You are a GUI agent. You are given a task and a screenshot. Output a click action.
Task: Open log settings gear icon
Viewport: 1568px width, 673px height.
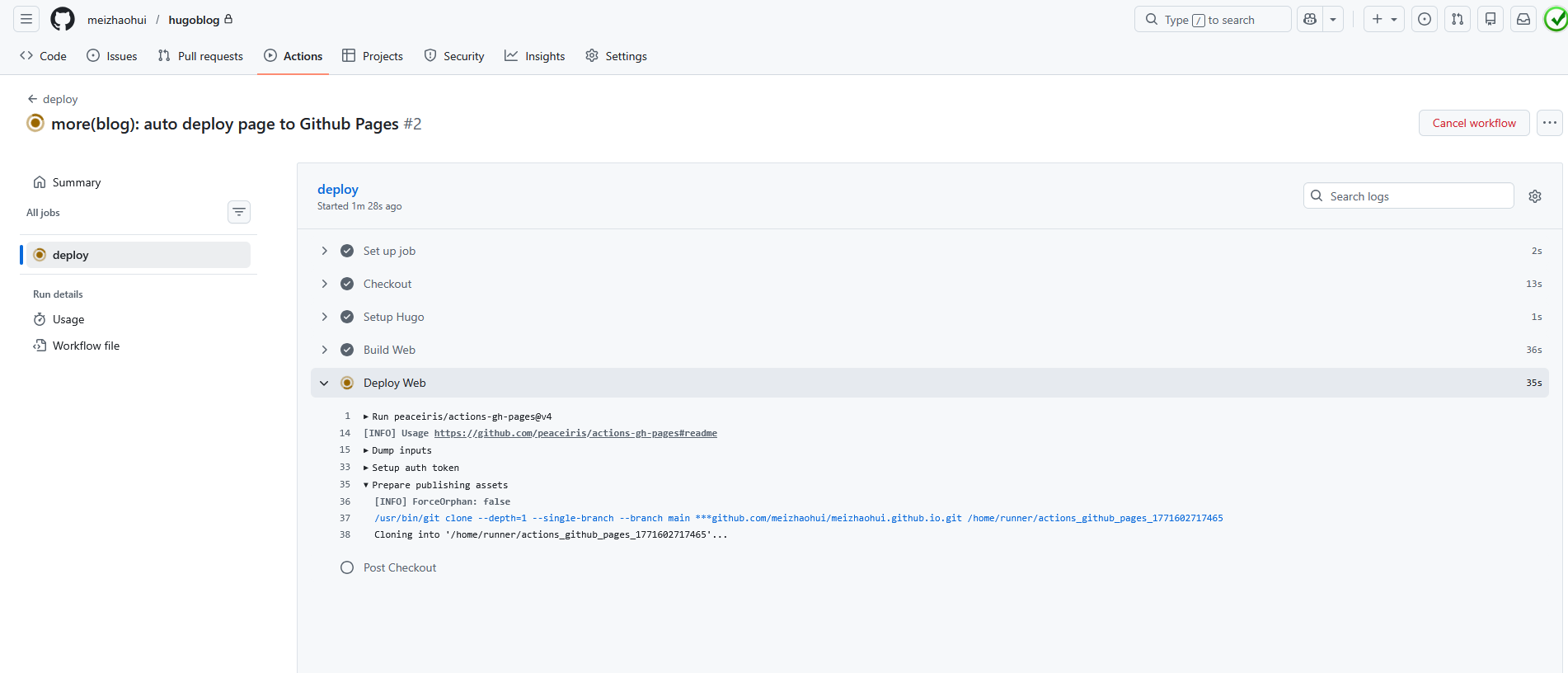coord(1534,196)
